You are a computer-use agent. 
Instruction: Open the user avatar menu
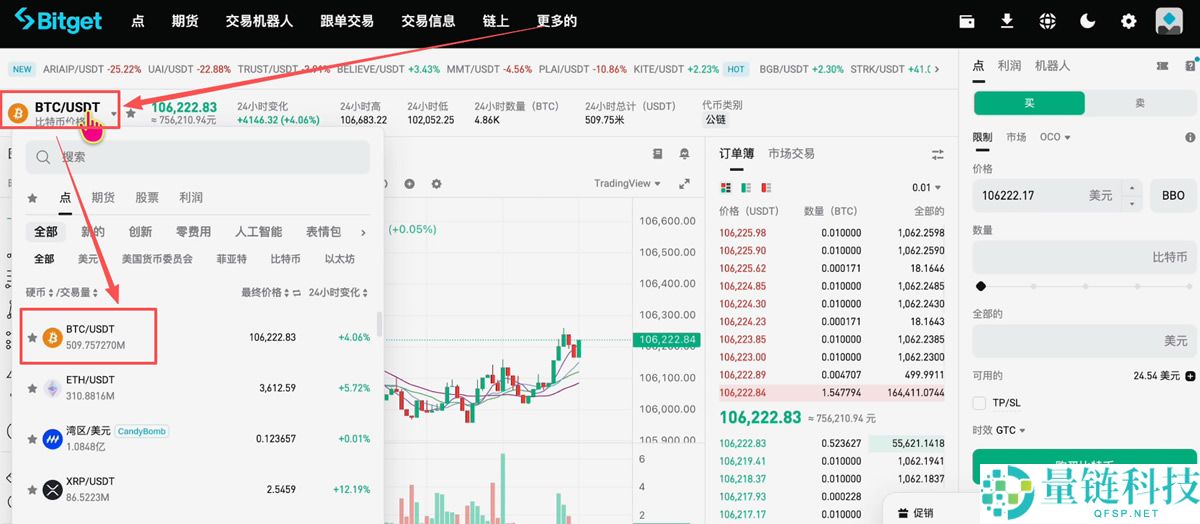[x=1169, y=21]
